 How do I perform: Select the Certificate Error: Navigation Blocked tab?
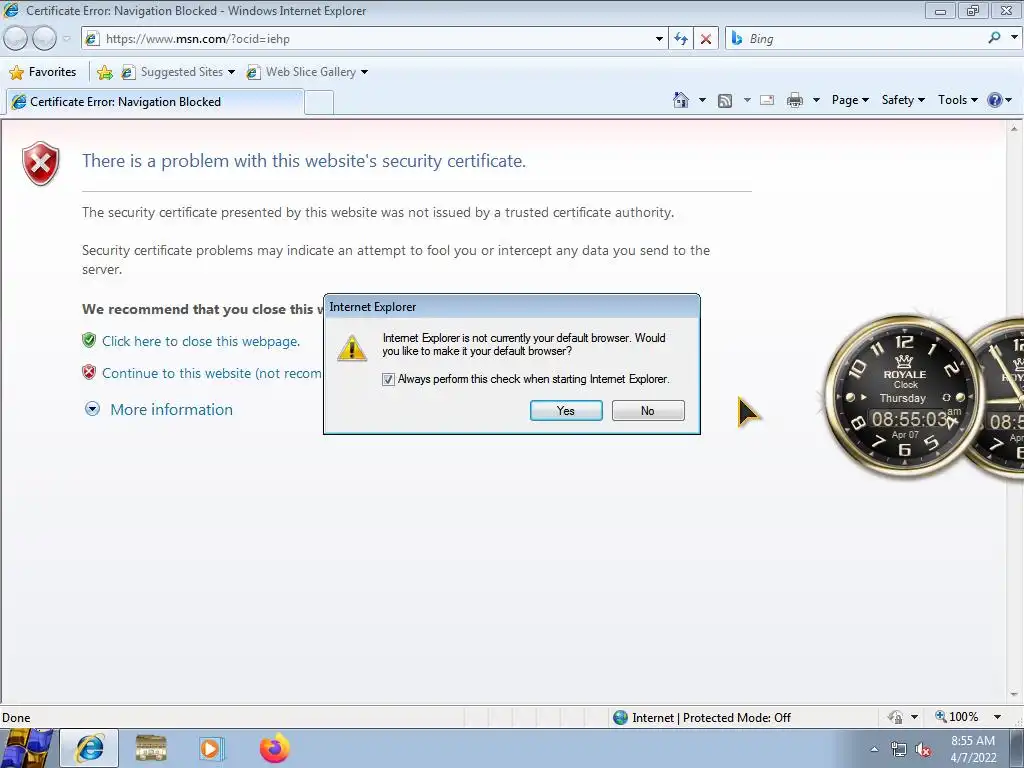coord(155,102)
